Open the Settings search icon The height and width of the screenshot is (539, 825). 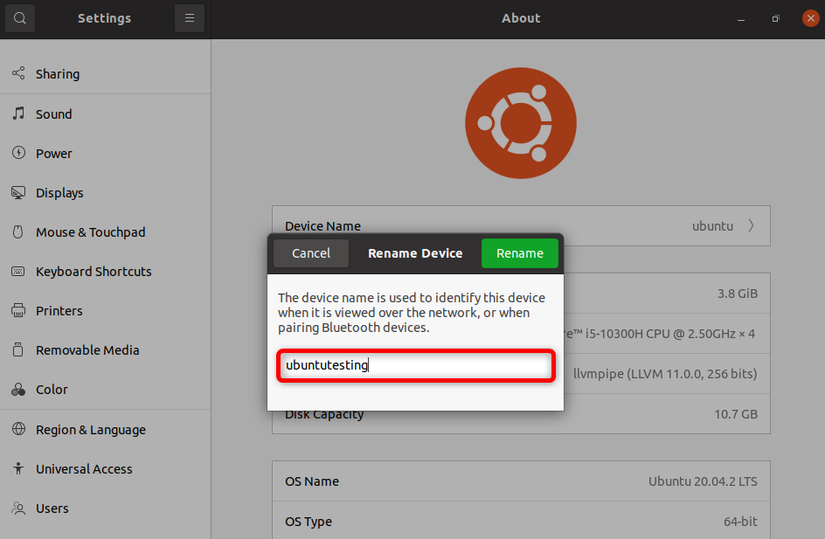click(19, 18)
